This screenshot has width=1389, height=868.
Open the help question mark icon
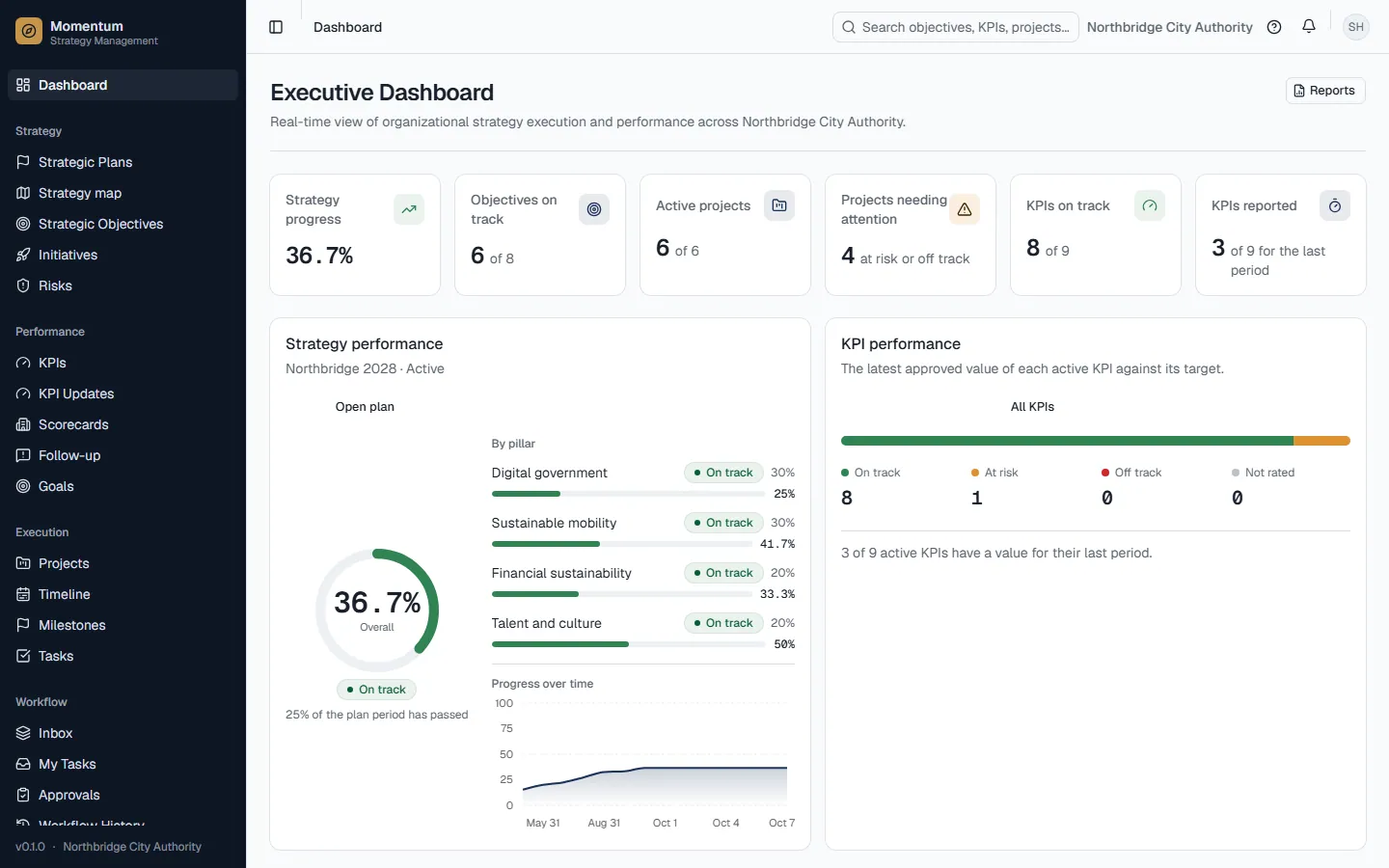[1274, 27]
